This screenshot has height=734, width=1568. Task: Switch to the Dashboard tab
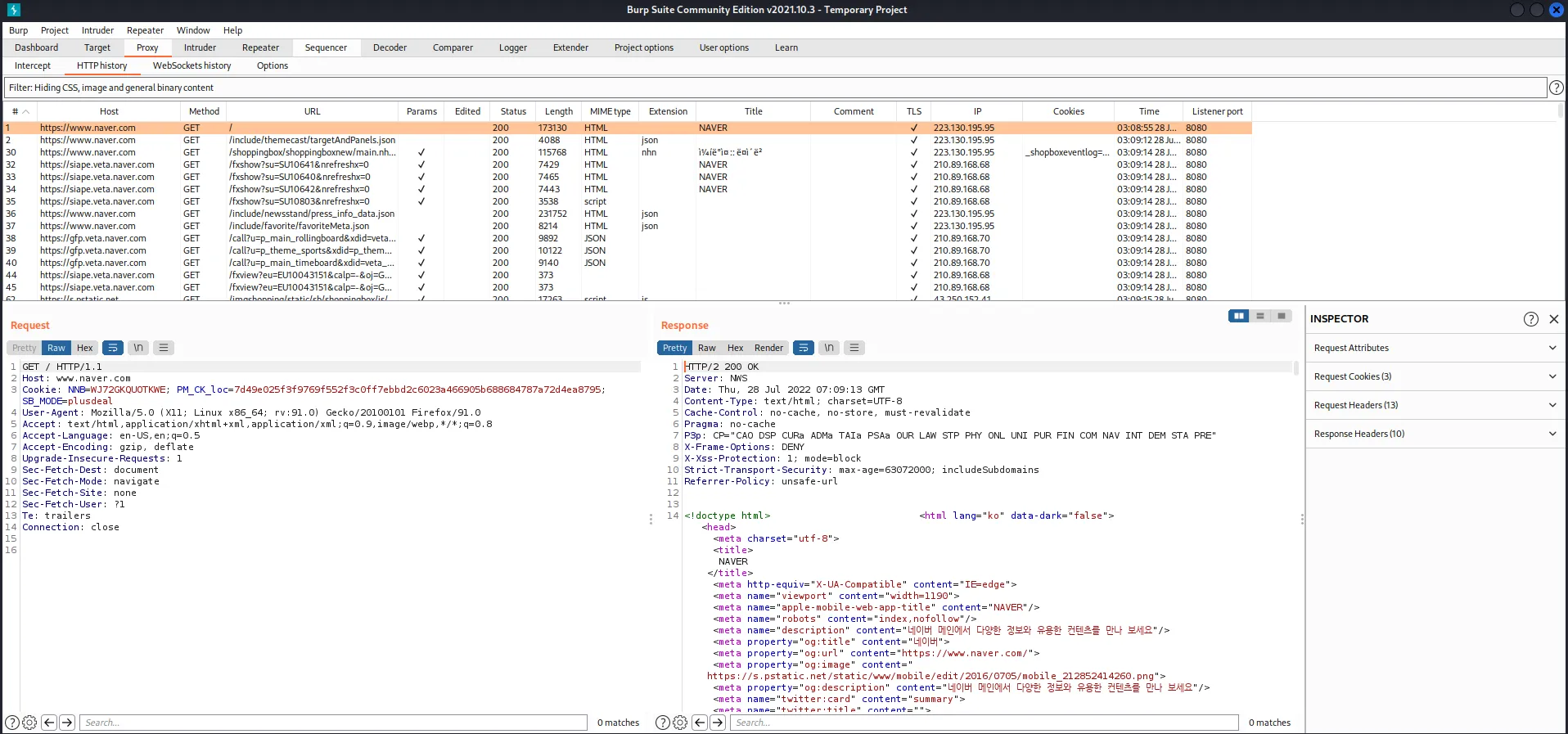(x=37, y=47)
